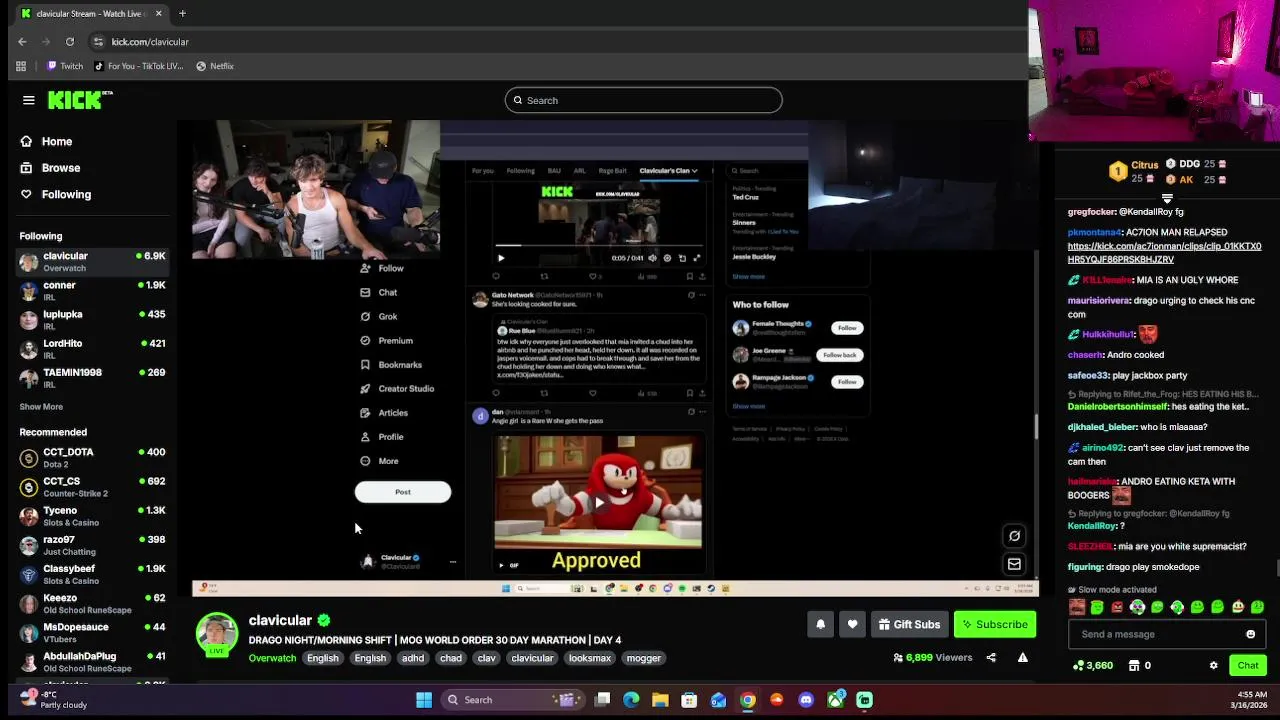Click the share stream icon

click(991, 658)
